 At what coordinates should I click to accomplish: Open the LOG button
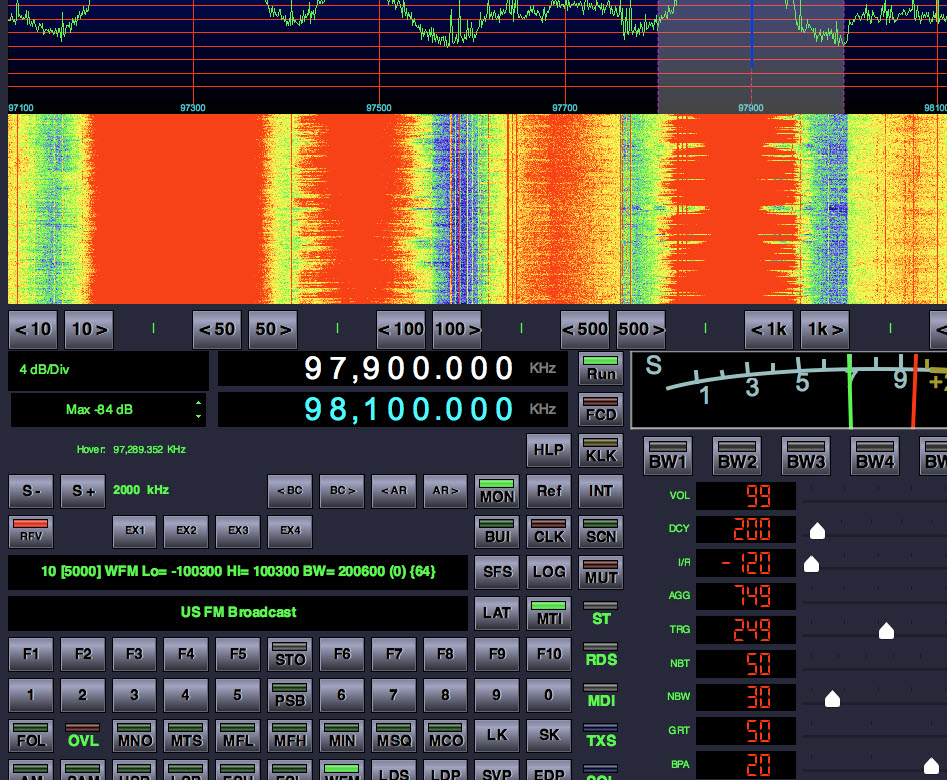[549, 572]
